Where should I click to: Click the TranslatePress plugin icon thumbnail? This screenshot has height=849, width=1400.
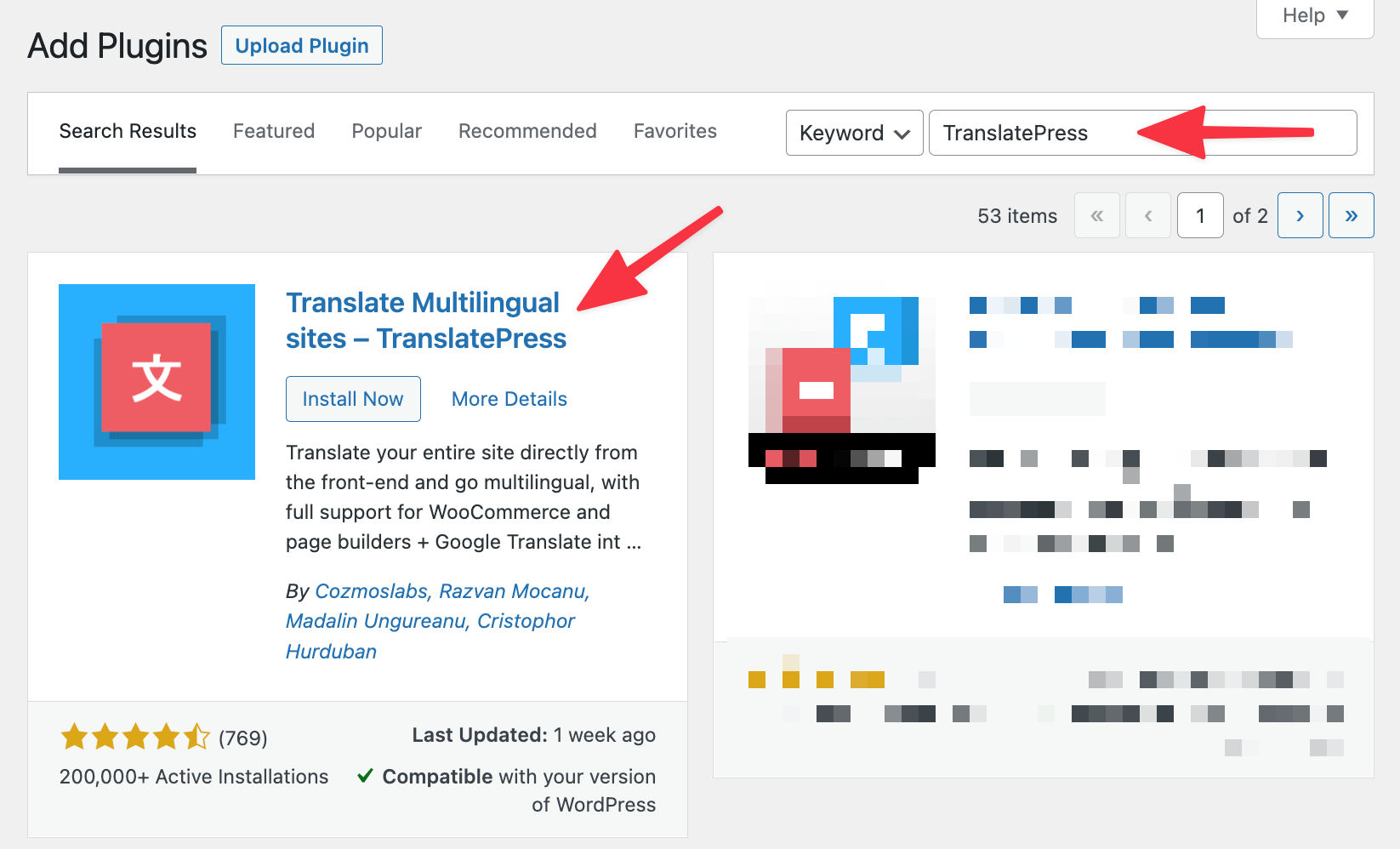[157, 381]
